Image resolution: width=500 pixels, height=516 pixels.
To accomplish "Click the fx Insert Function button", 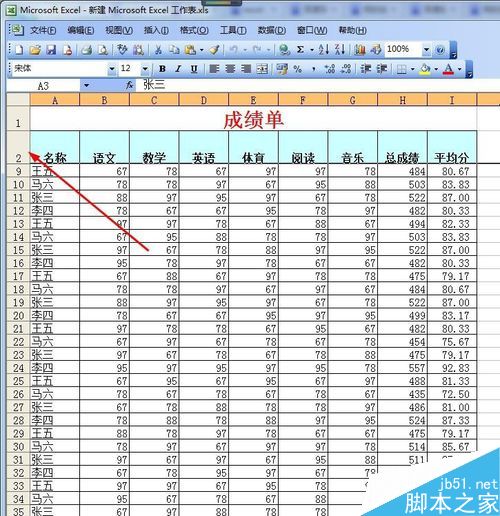I will [130, 86].
